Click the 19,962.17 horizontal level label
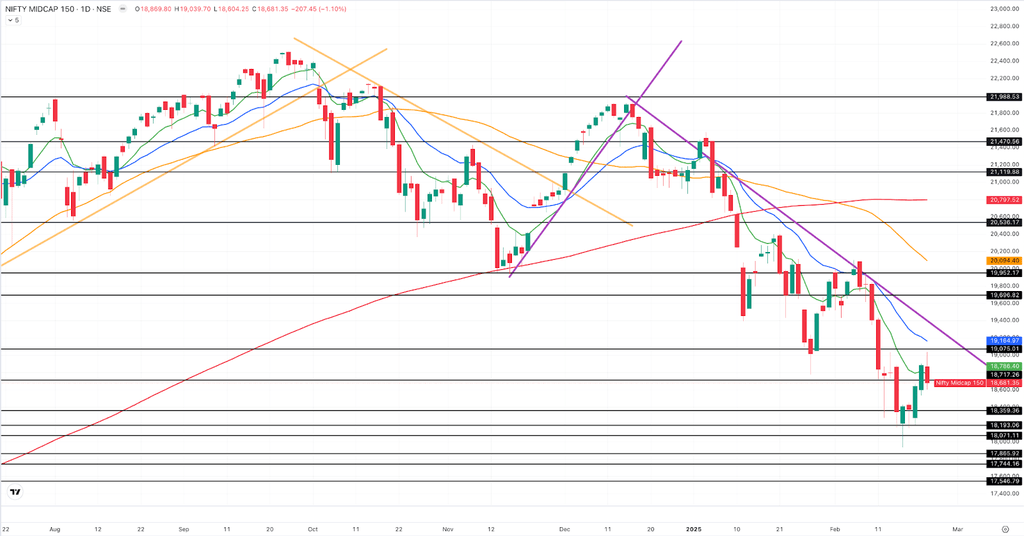1024x536 pixels. pyautogui.click(x=1003, y=273)
